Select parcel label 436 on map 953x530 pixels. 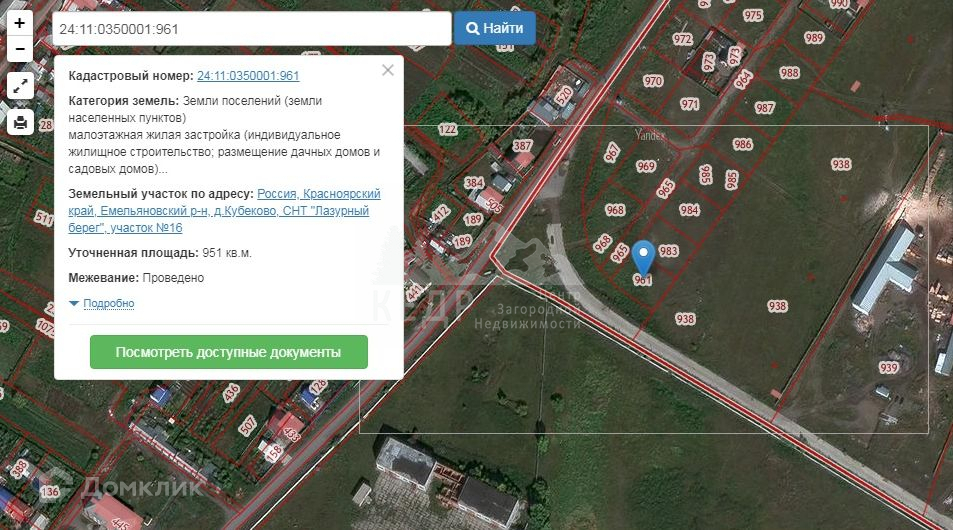pyautogui.click(x=231, y=393)
